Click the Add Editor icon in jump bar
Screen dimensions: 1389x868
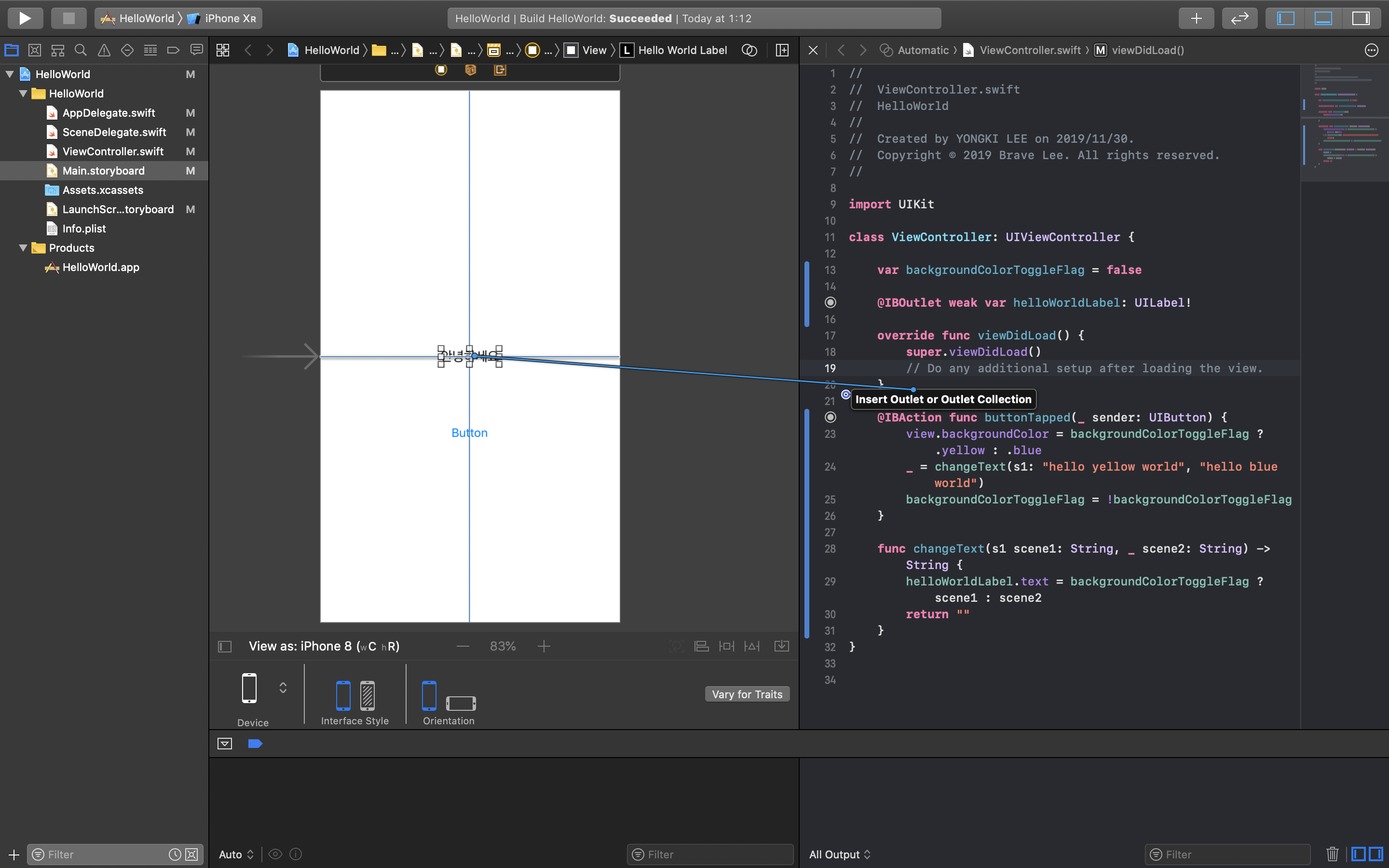[782, 50]
